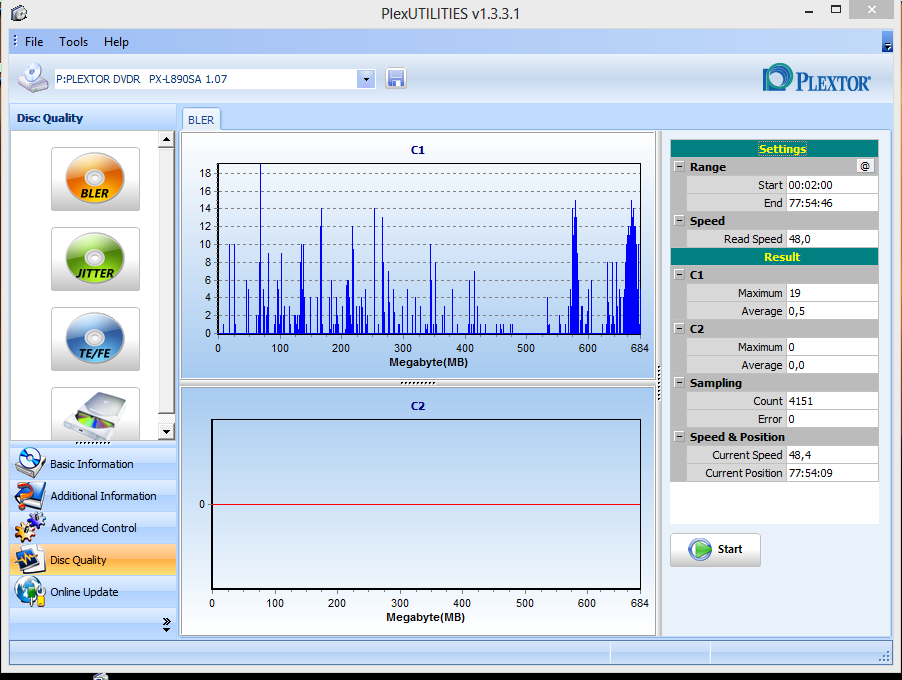Switch to the BLER tab
Screen dimensions: 902x680
pos(201,120)
